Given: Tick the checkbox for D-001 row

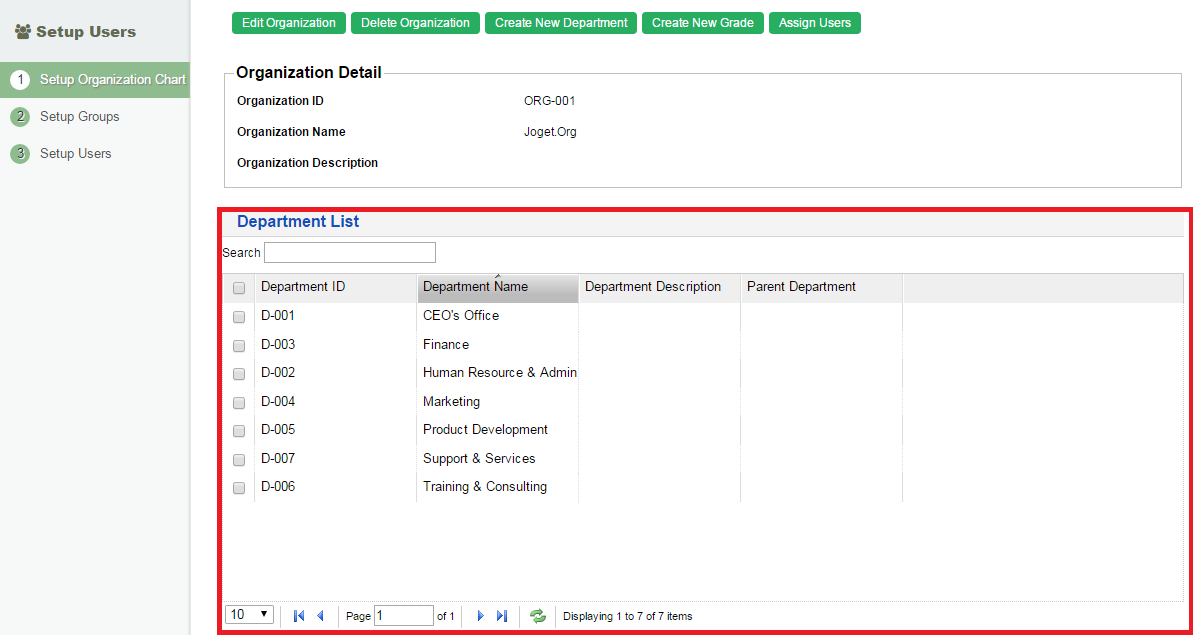Looking at the screenshot, I should (239, 317).
